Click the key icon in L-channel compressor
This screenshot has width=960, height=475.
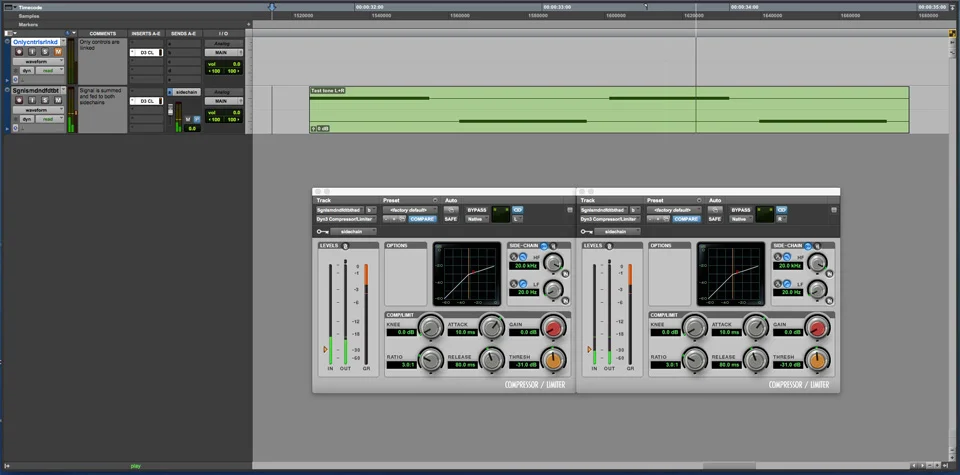(x=323, y=231)
